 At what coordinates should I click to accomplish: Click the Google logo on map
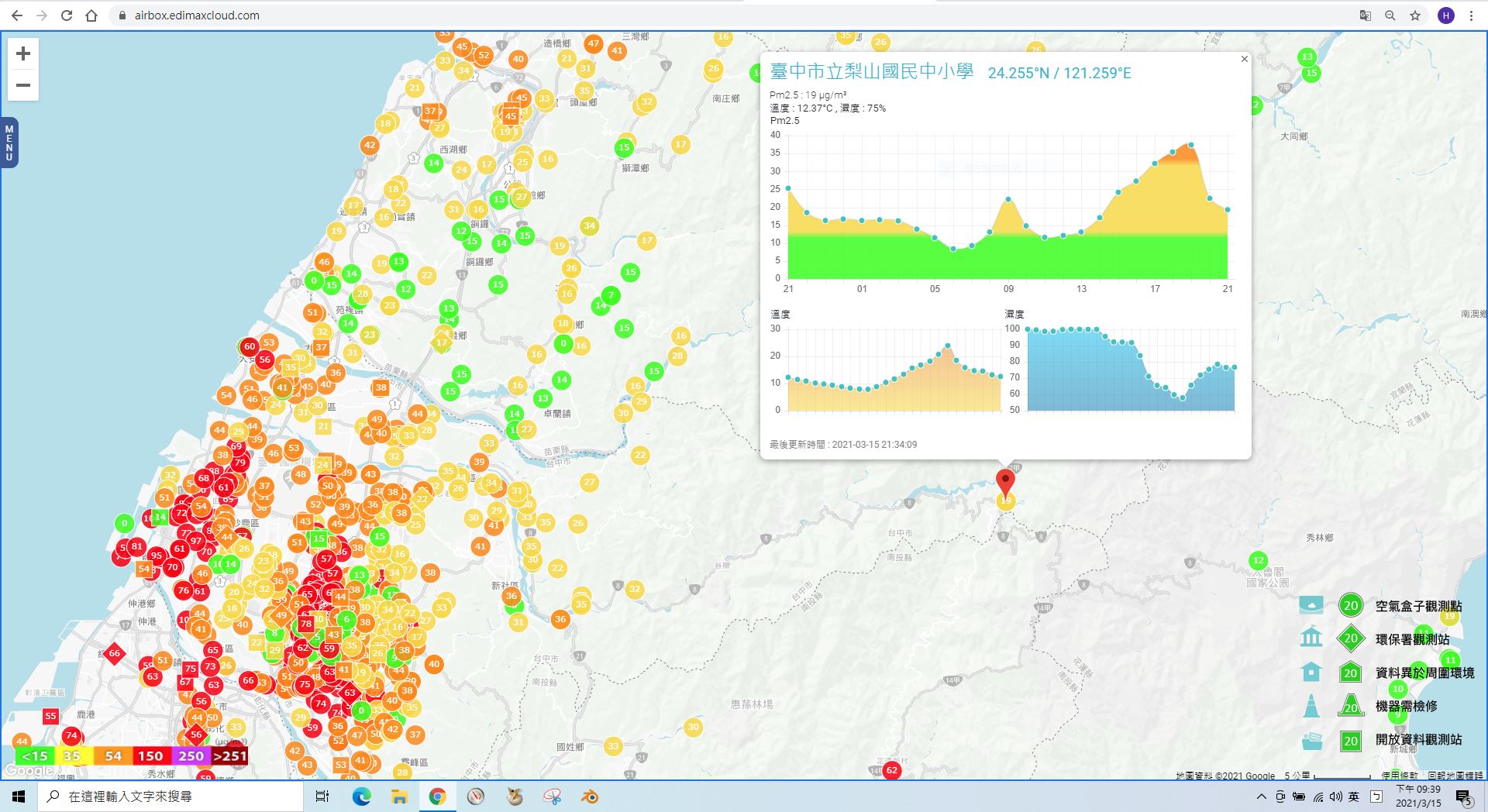pyautogui.click(x=29, y=771)
